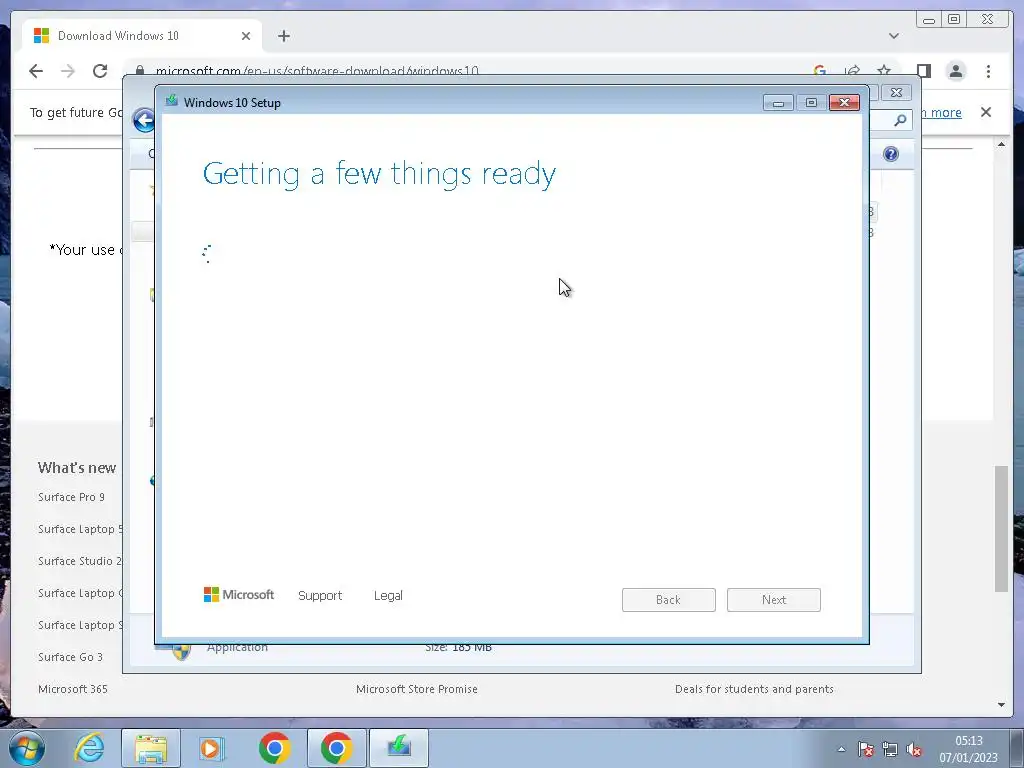1024x768 pixels.
Task: Bookmark this page with the star icon
Action: click(884, 71)
